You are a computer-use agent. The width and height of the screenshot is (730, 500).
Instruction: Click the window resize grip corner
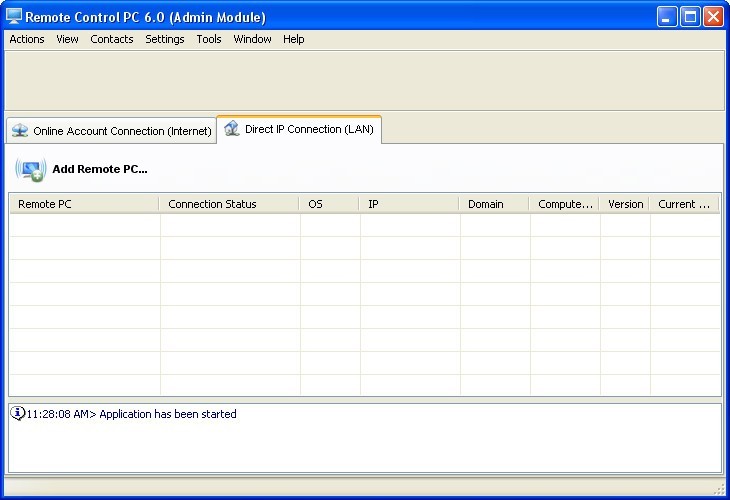[x=719, y=488]
